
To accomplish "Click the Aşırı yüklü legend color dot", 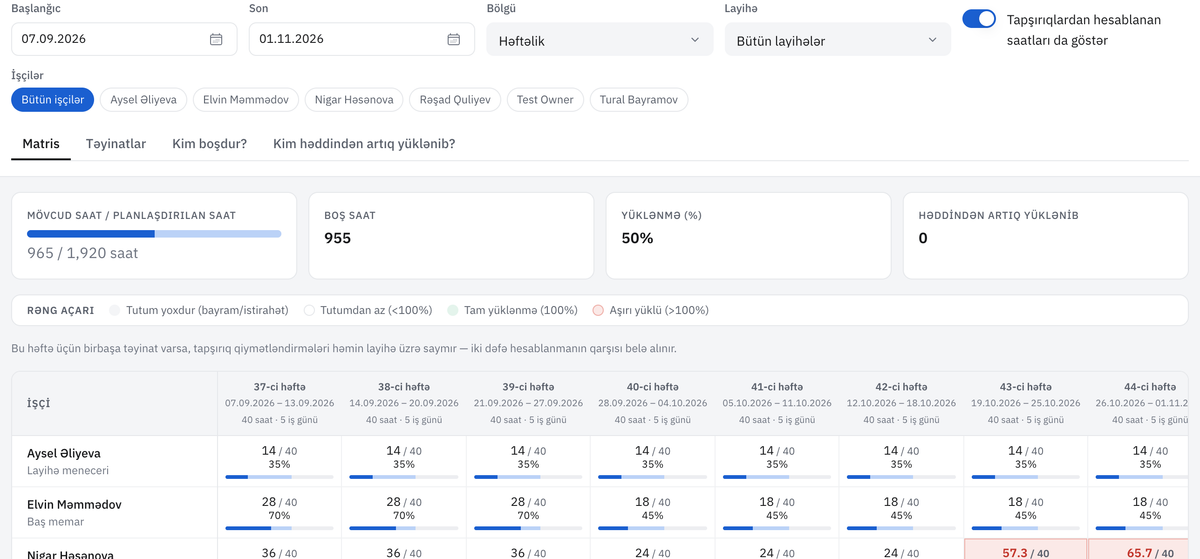I will point(598,310).
